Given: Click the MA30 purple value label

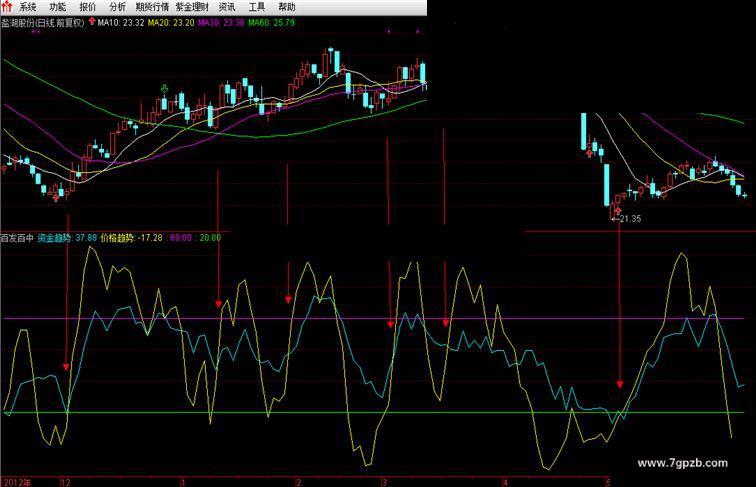Looking at the screenshot, I should point(221,22).
